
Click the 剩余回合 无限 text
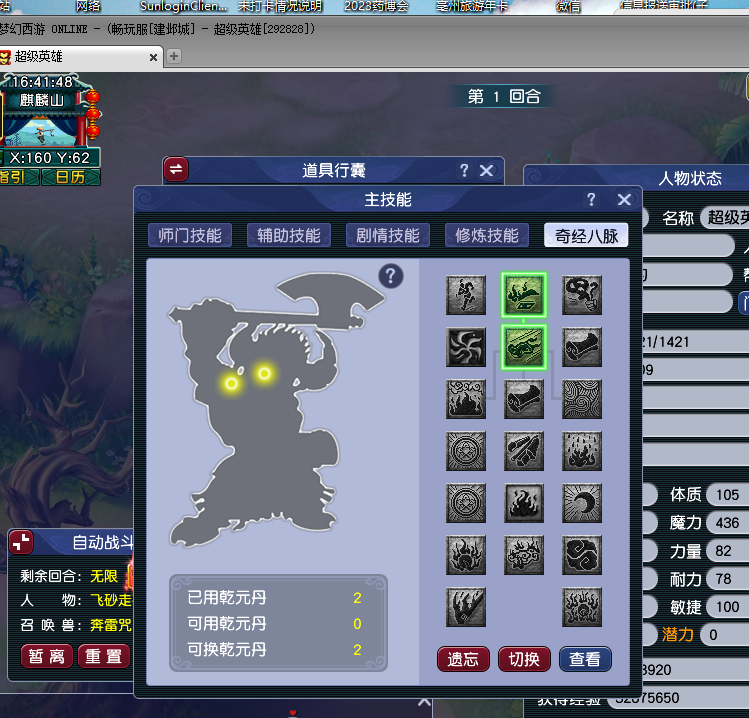69,576
